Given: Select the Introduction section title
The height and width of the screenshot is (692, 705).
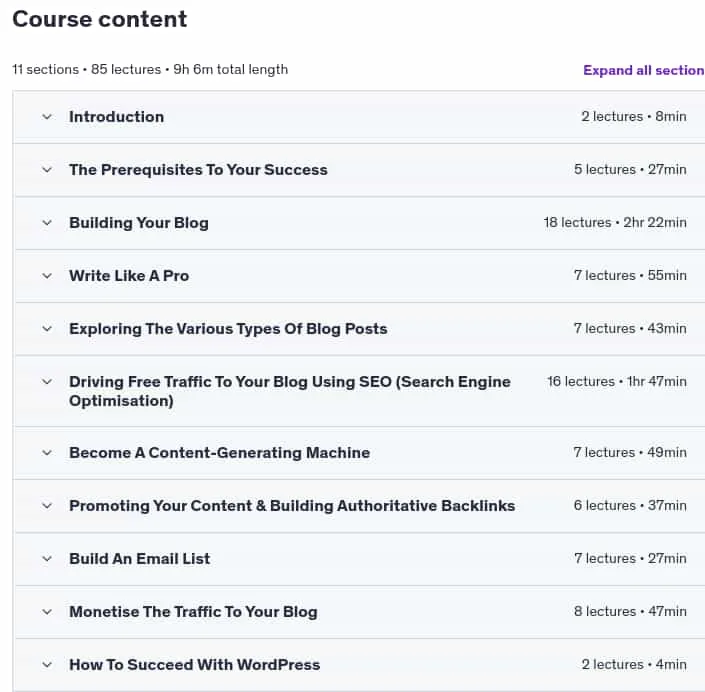Looking at the screenshot, I should 116,117.
